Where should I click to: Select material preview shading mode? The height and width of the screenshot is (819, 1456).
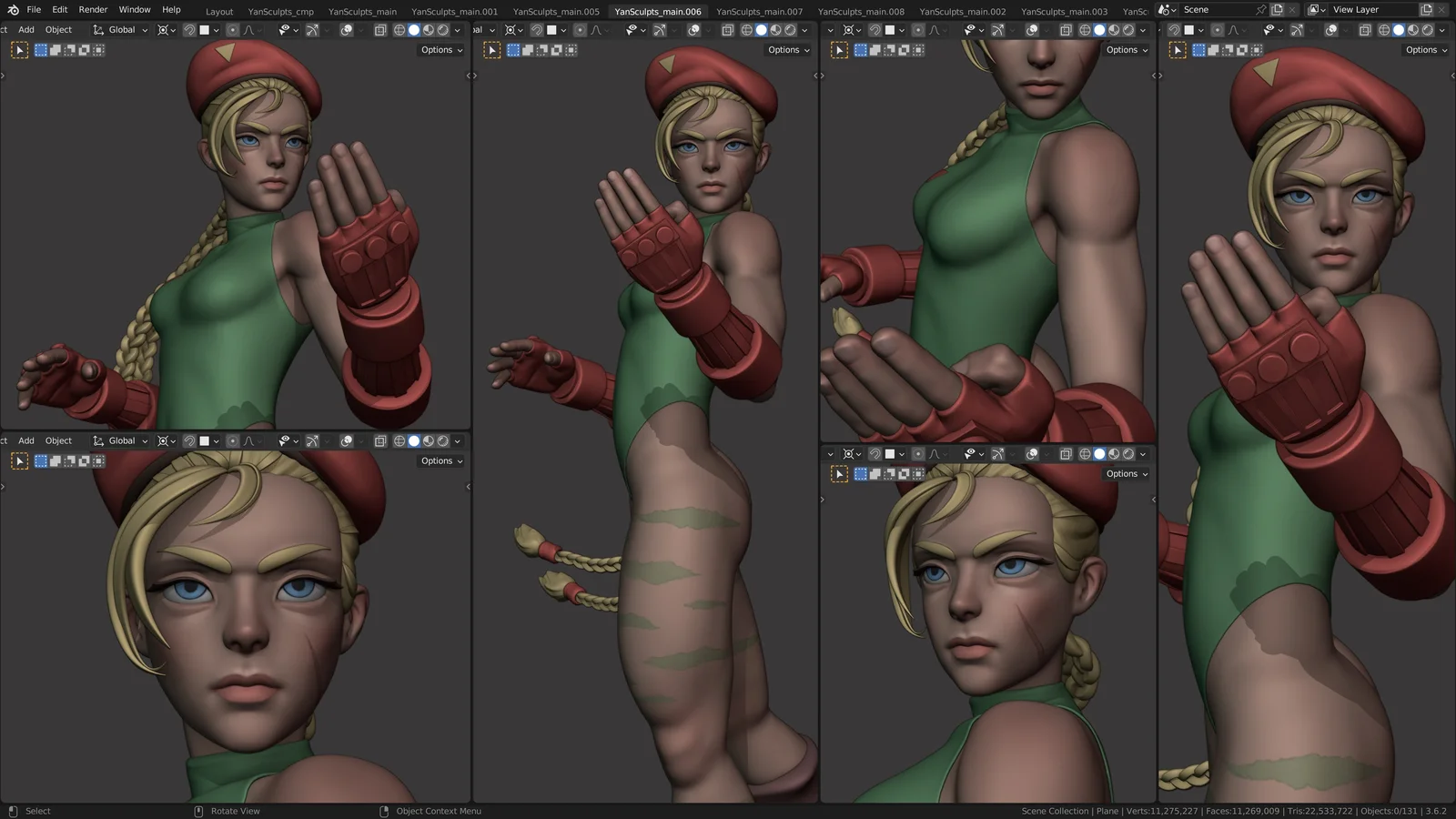pyautogui.click(x=429, y=29)
